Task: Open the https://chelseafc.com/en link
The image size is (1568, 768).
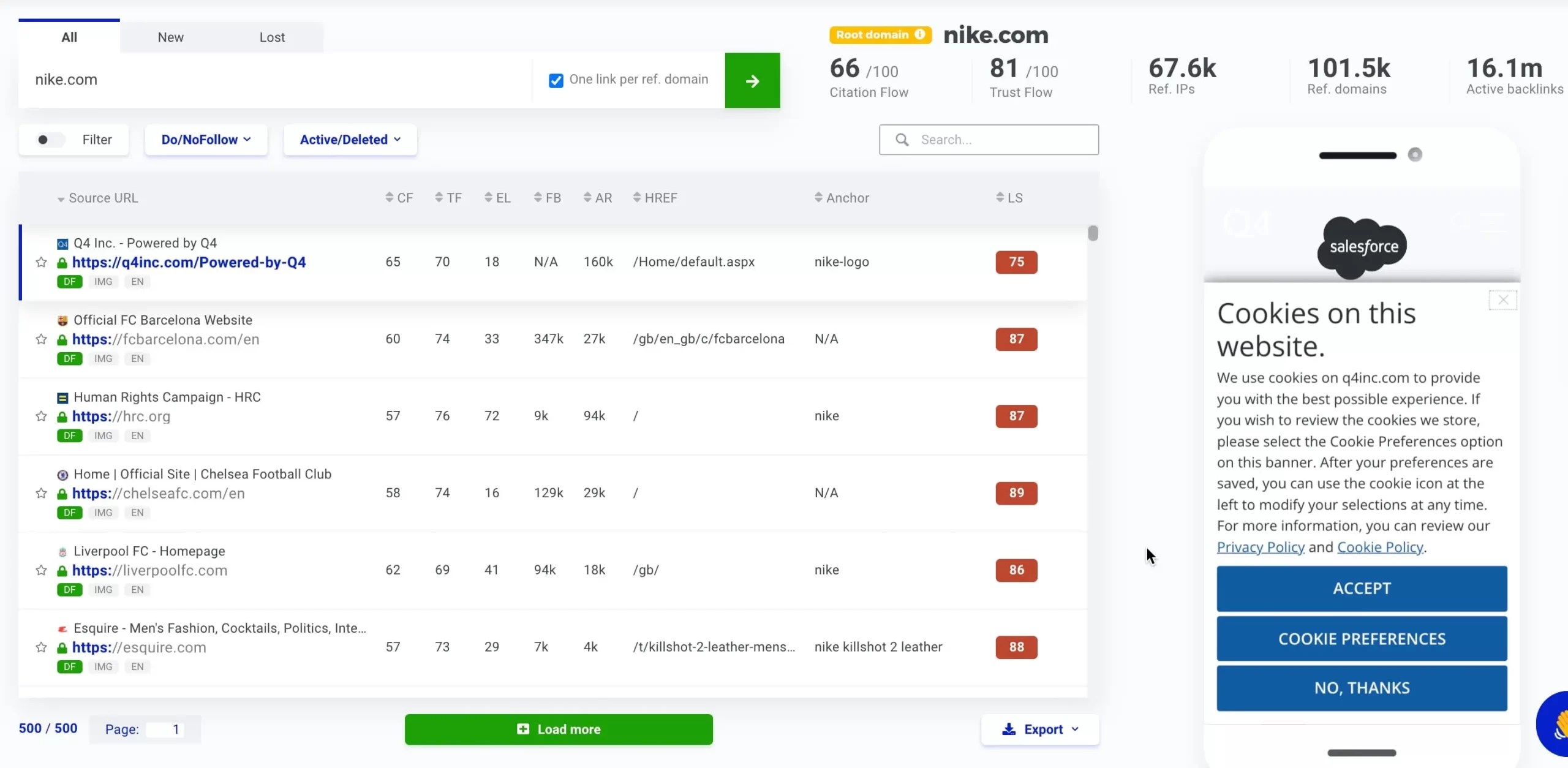Action: tap(158, 494)
